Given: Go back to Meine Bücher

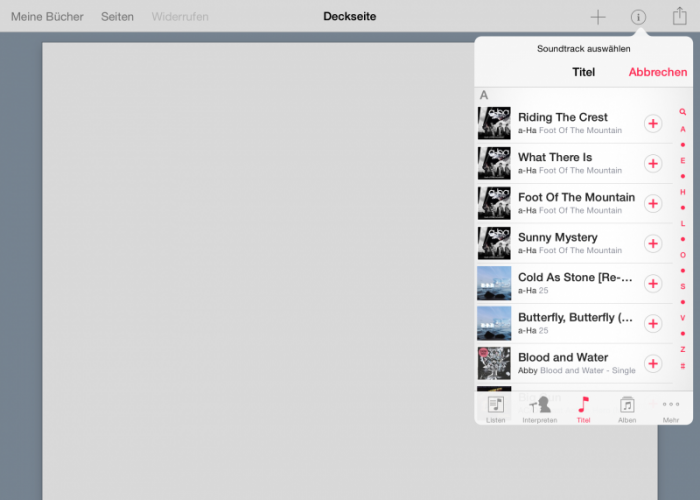Looking at the screenshot, I should coord(47,17).
